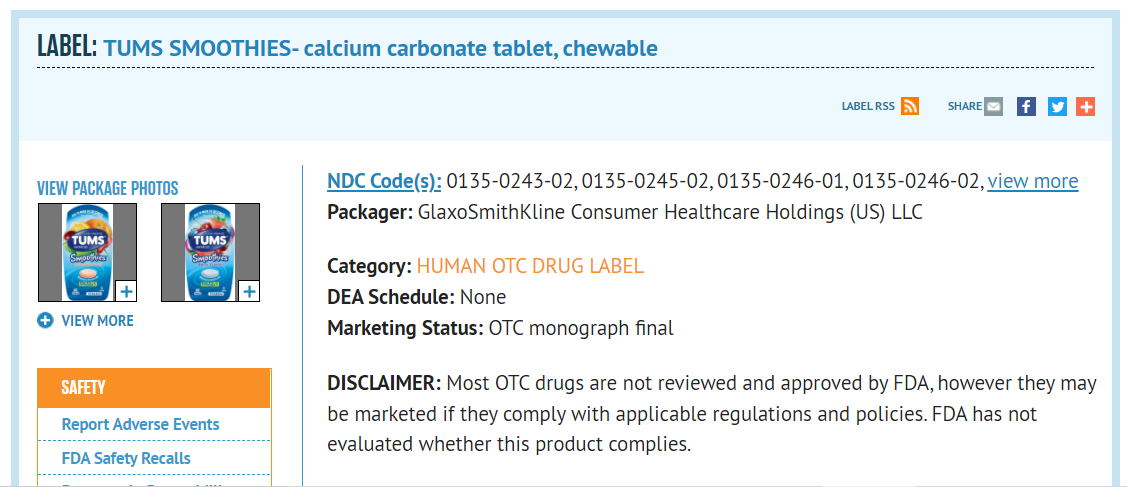Screen dimensions: 1127x487
Task: Click the NDC Code(s) link
Action: pyautogui.click(x=384, y=181)
